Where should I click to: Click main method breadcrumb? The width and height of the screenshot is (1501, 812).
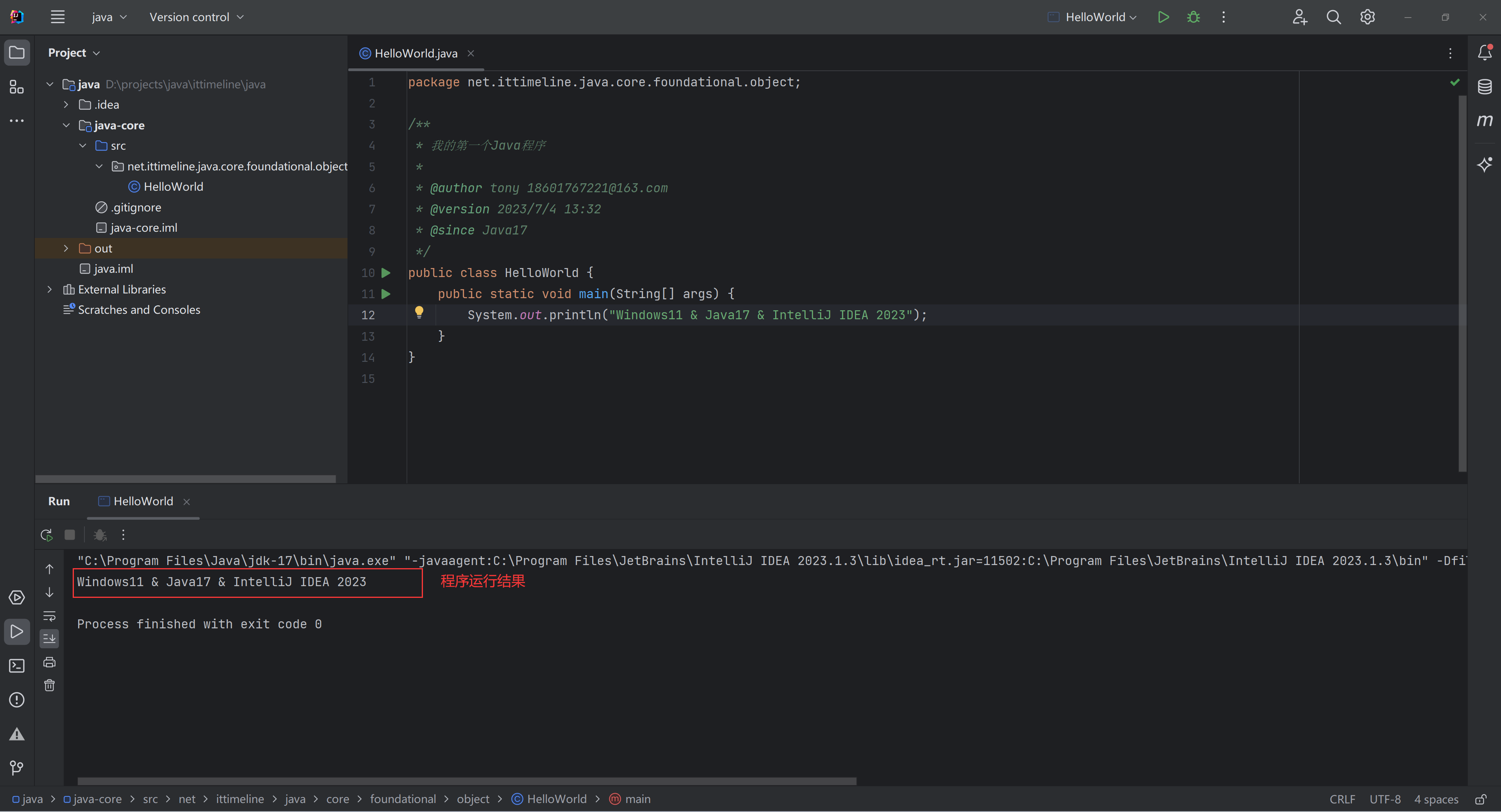tap(630, 799)
